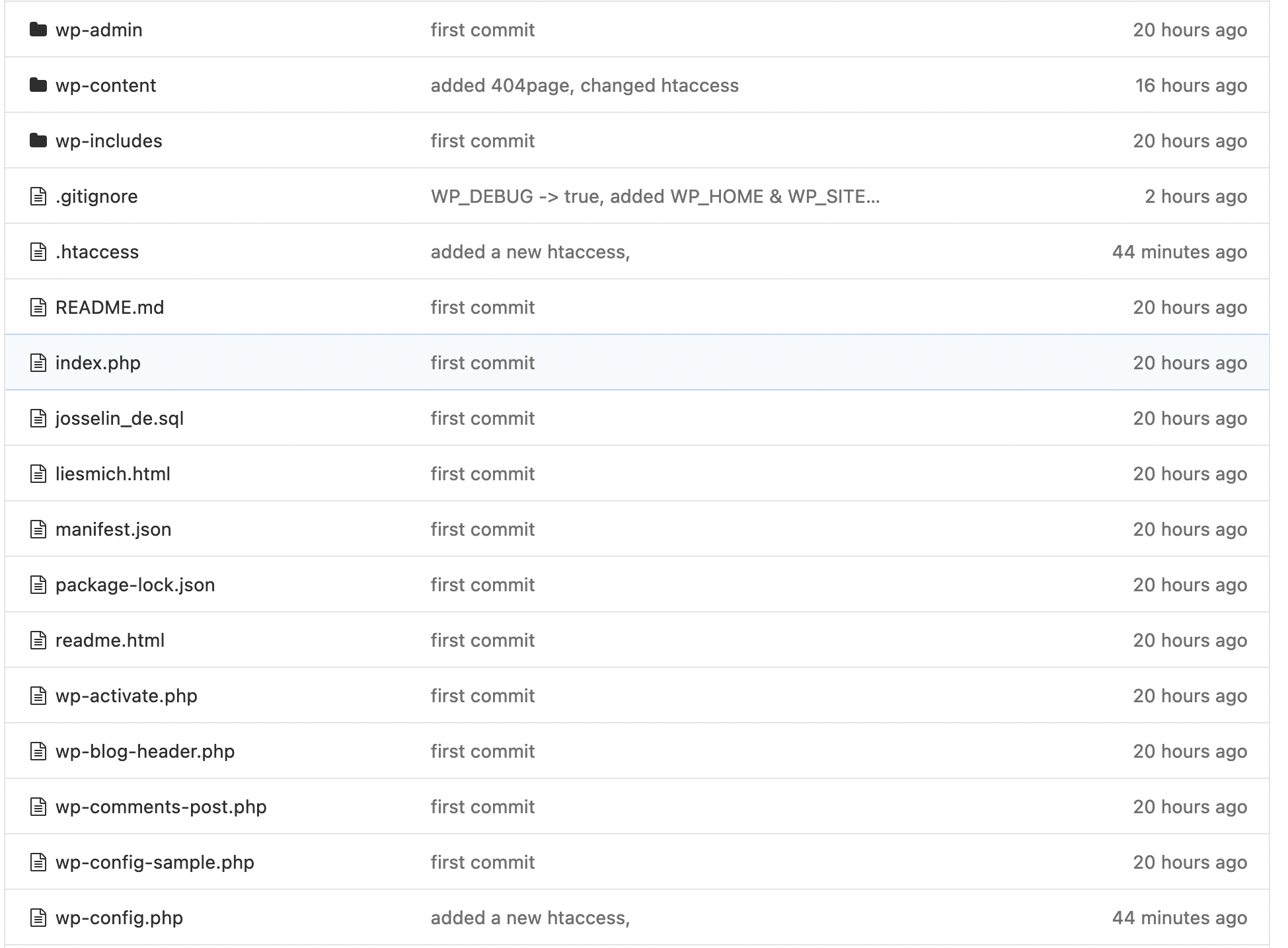Click the wp-blog-header.php file icon
The image size is (1288, 948).
coord(38,751)
